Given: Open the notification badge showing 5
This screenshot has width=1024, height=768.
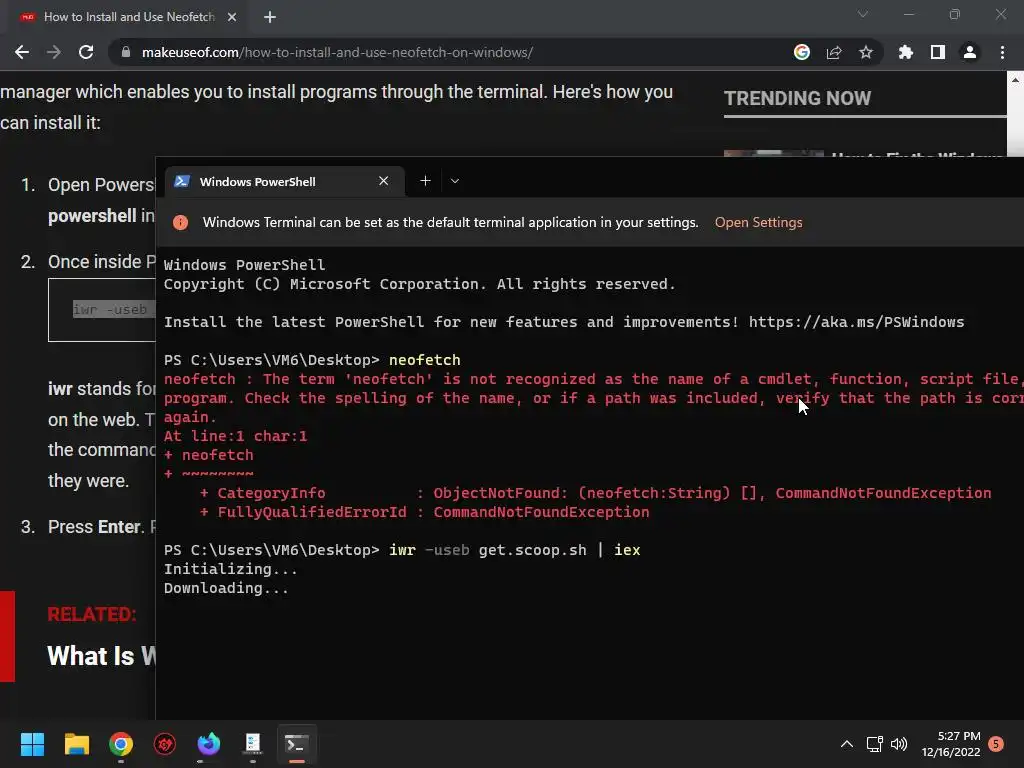Looking at the screenshot, I should pos(996,744).
